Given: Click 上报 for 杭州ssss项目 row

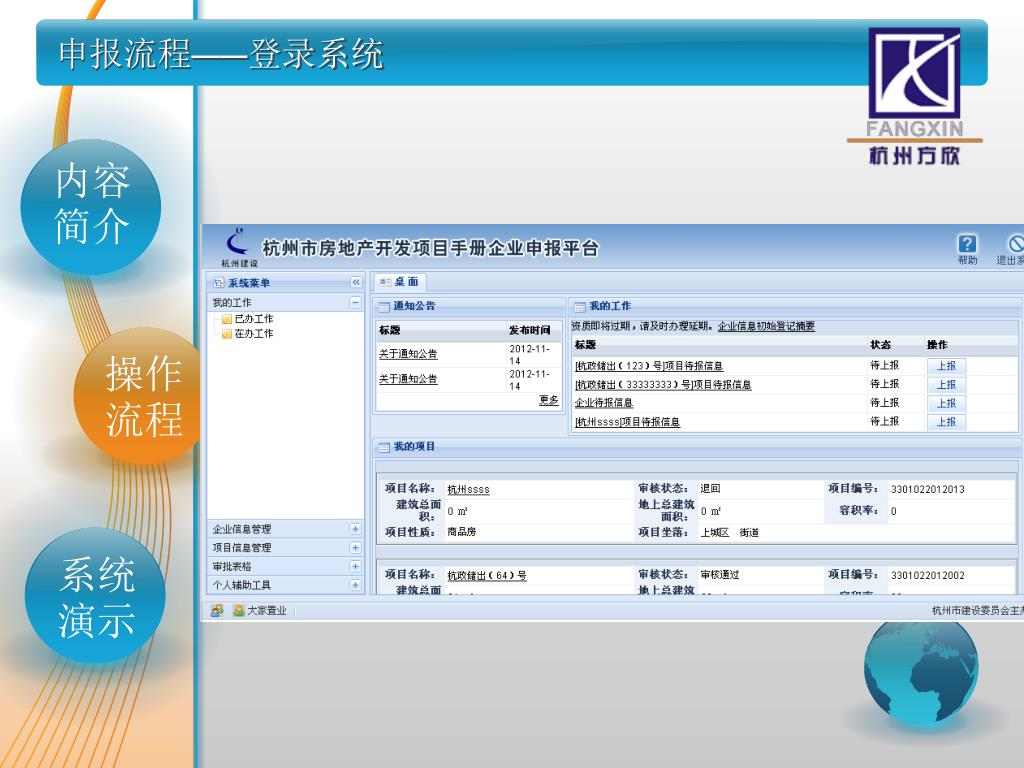Looking at the screenshot, I should 946,422.
